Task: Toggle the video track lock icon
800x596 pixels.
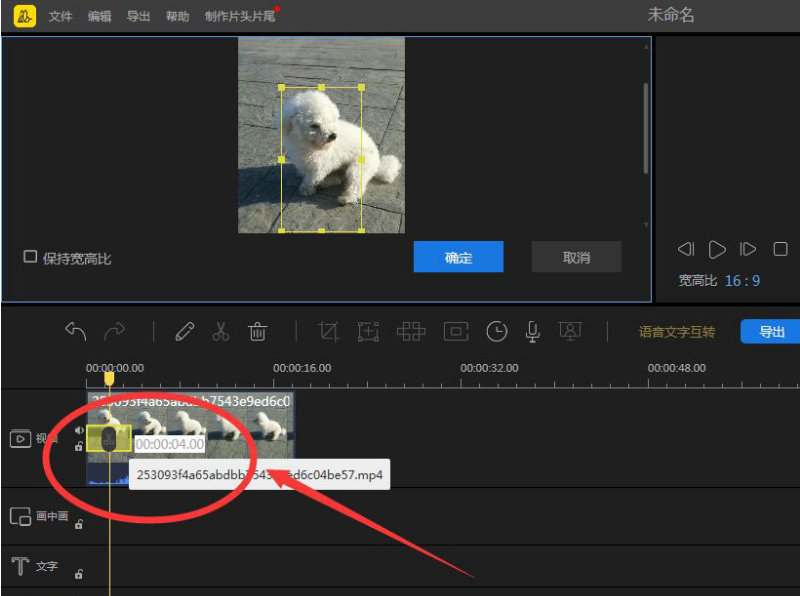Action: pos(79,447)
